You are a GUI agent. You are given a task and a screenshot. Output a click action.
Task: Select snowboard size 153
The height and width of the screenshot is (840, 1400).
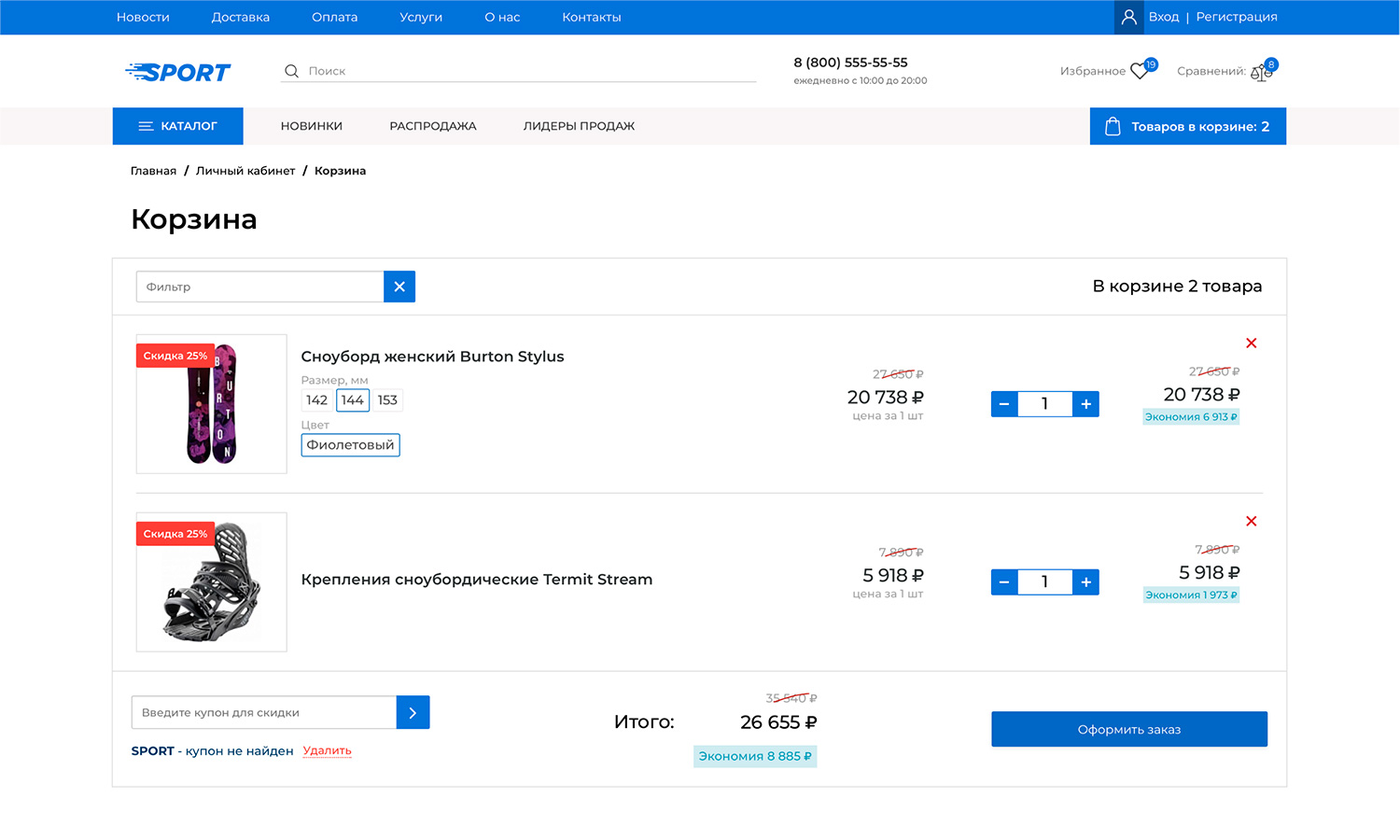point(387,400)
